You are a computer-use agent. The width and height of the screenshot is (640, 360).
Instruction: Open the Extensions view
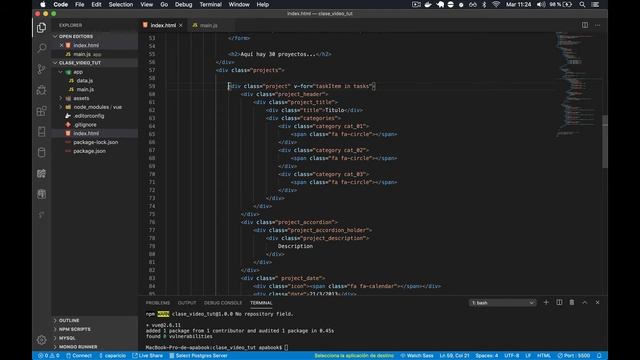pos(41,111)
